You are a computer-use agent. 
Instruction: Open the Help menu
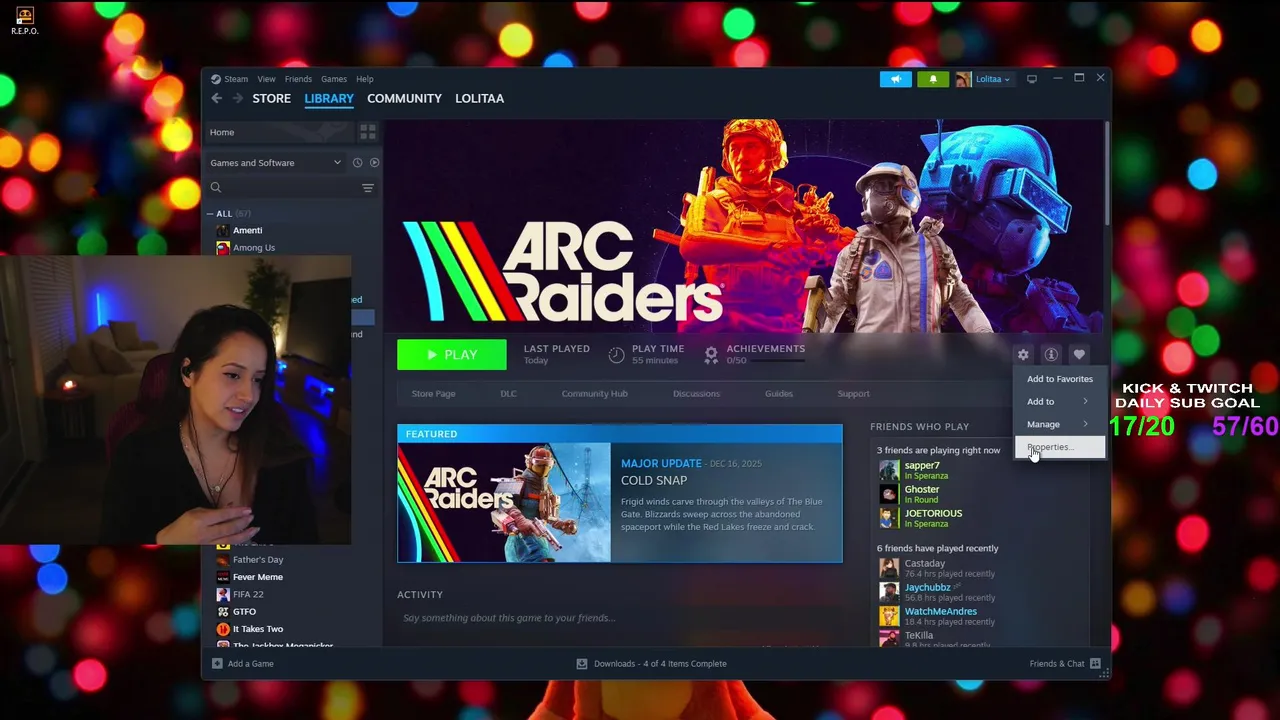[365, 79]
